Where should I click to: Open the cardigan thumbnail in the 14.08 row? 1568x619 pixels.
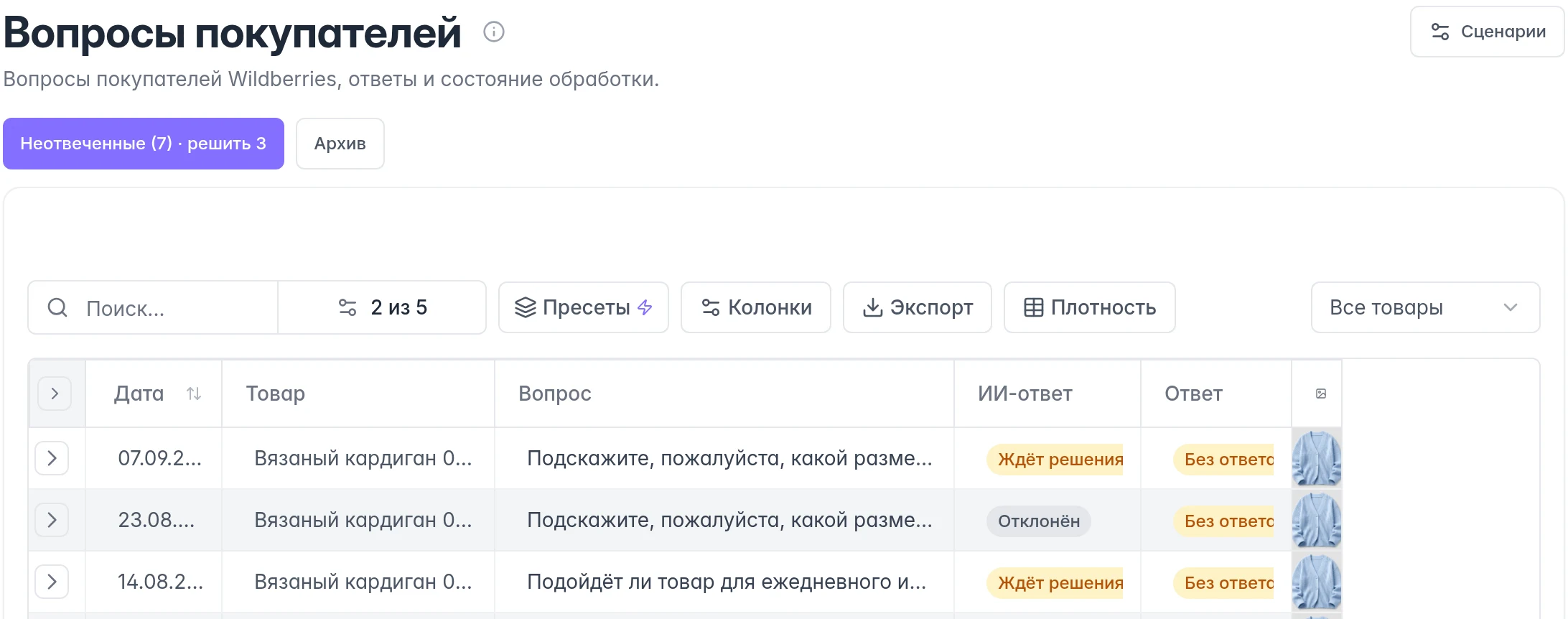point(1317,582)
